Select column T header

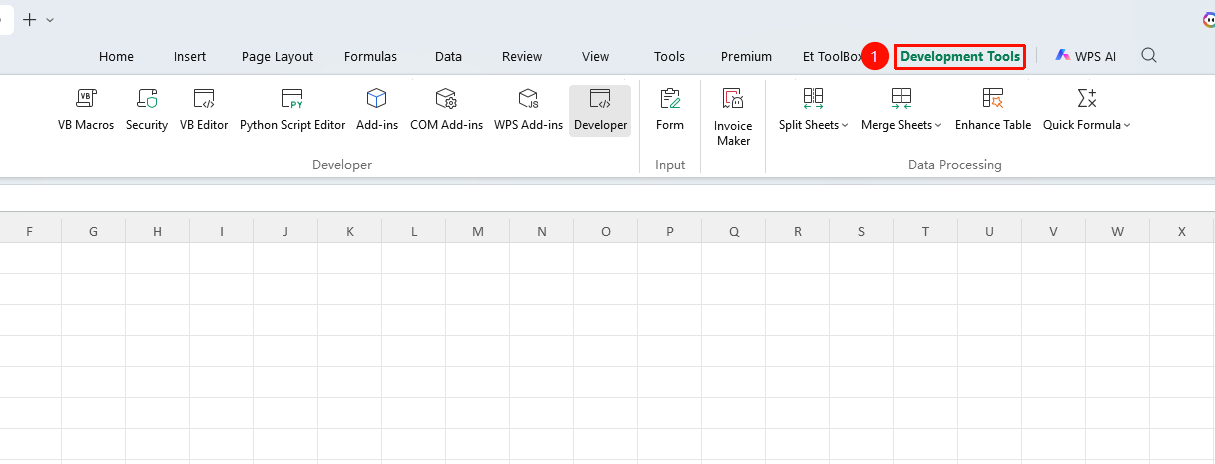pyautogui.click(x=925, y=231)
